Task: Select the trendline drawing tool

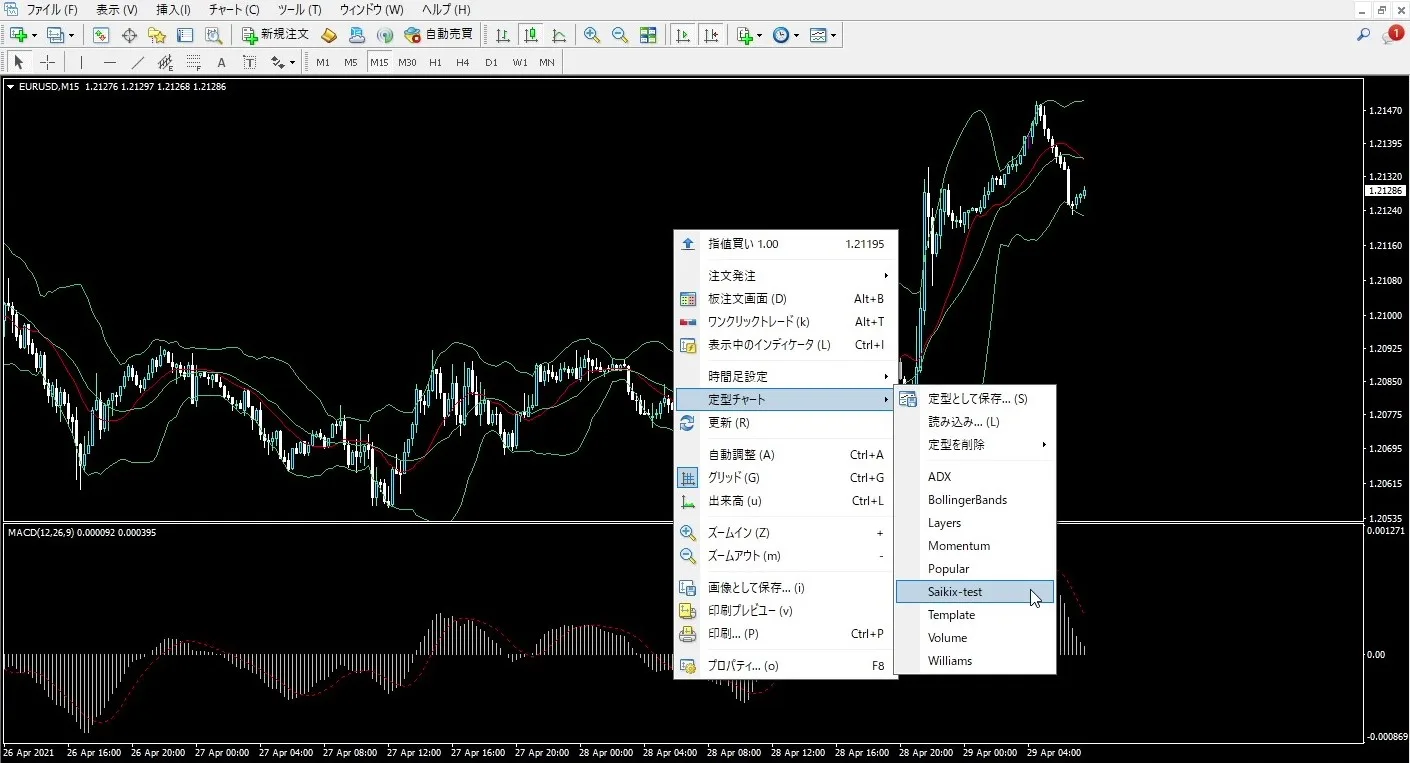Action: pos(138,62)
